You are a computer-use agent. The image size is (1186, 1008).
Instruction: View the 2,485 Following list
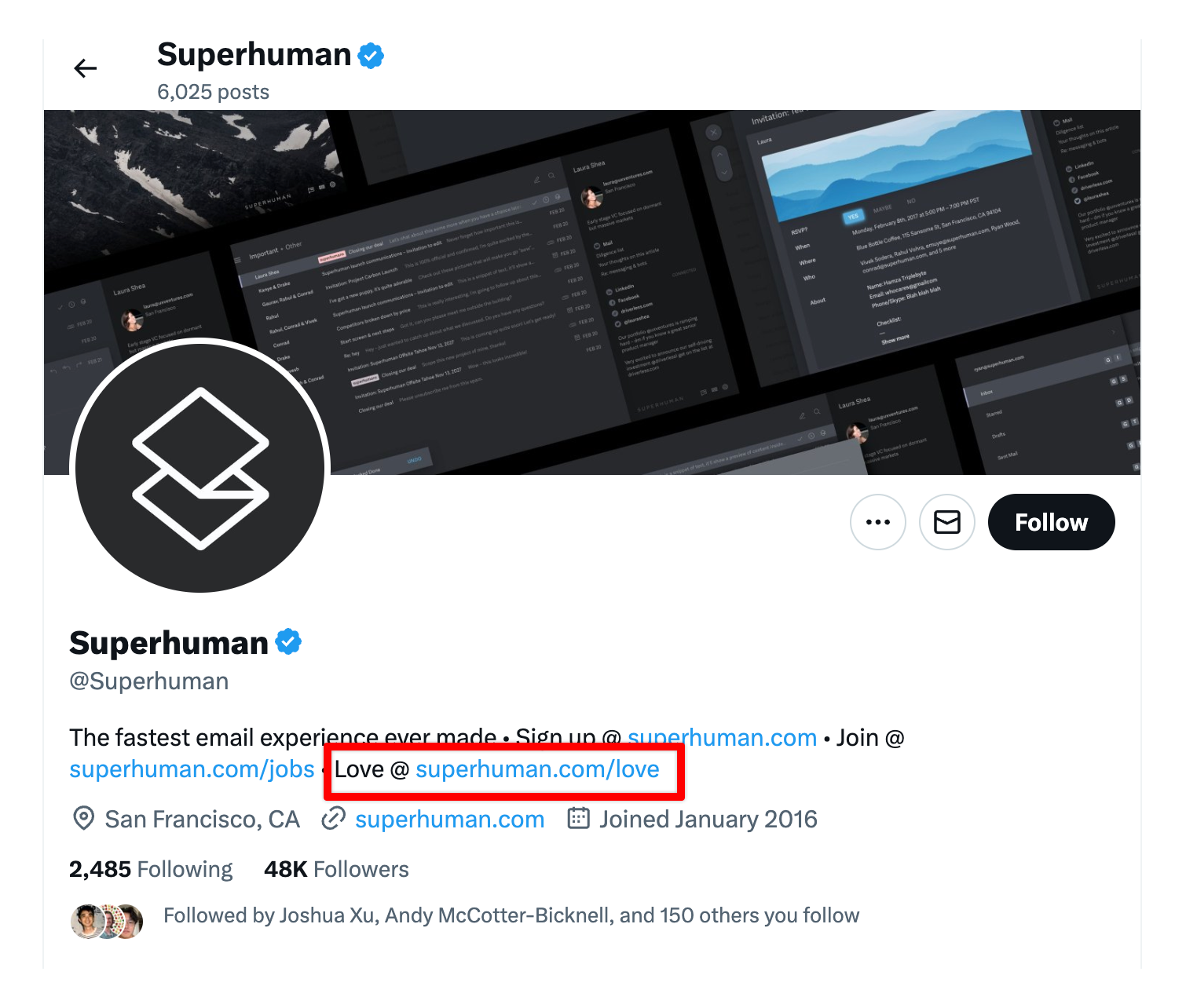[x=151, y=870]
